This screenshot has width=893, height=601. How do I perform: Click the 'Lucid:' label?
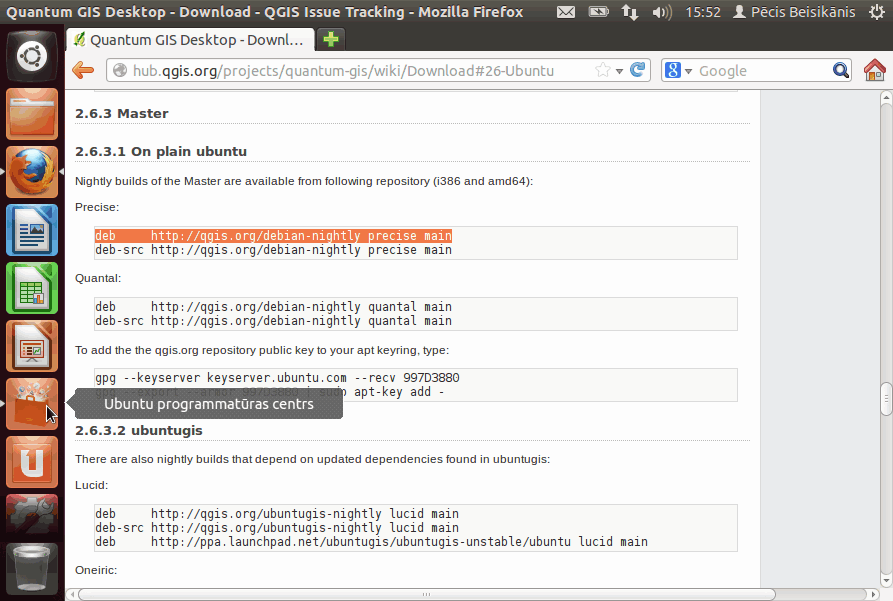(x=92, y=485)
